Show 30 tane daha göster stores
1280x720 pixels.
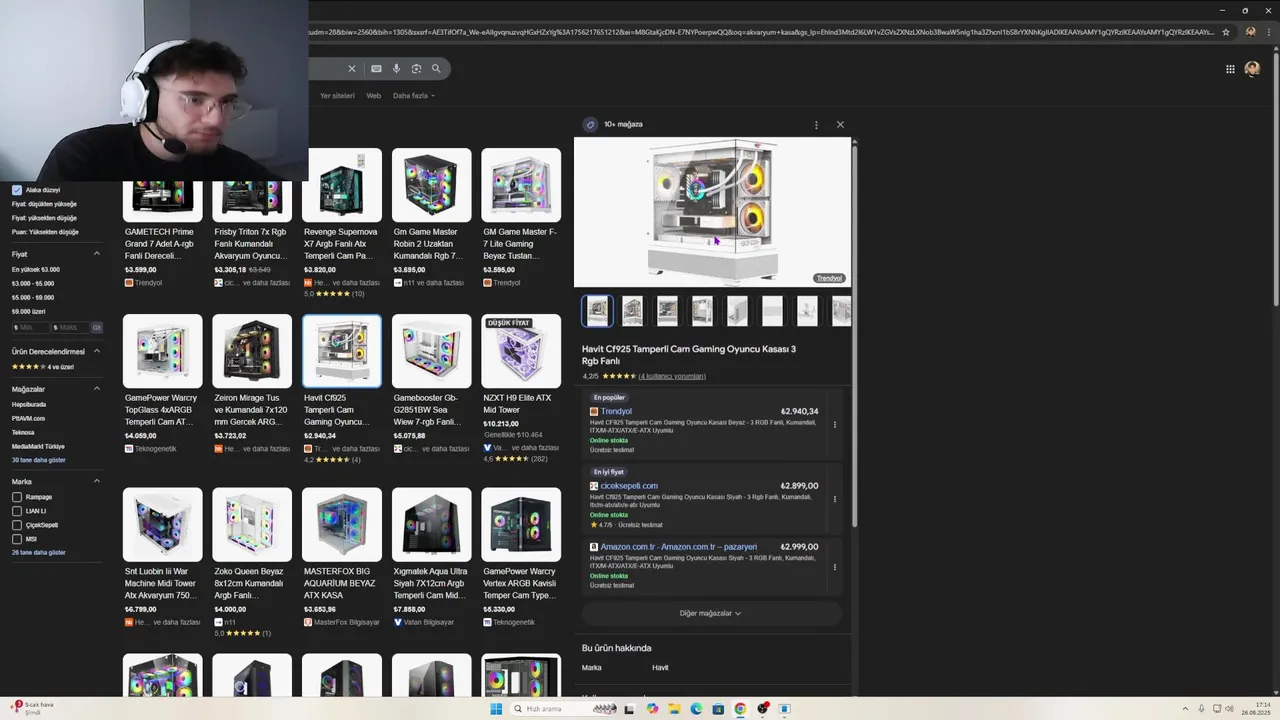coord(39,460)
